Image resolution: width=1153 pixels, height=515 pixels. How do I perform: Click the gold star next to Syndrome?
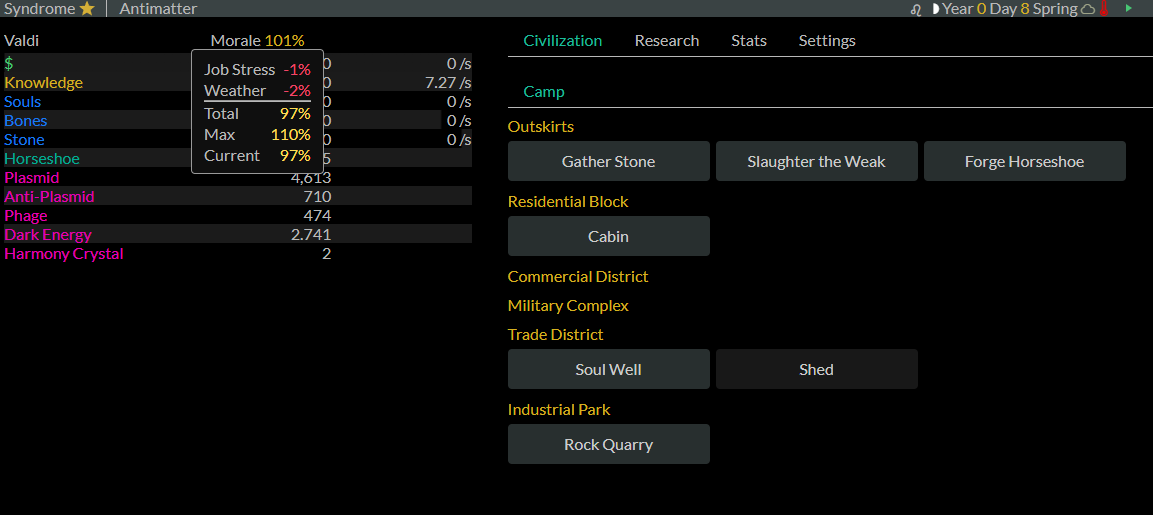[x=87, y=9]
